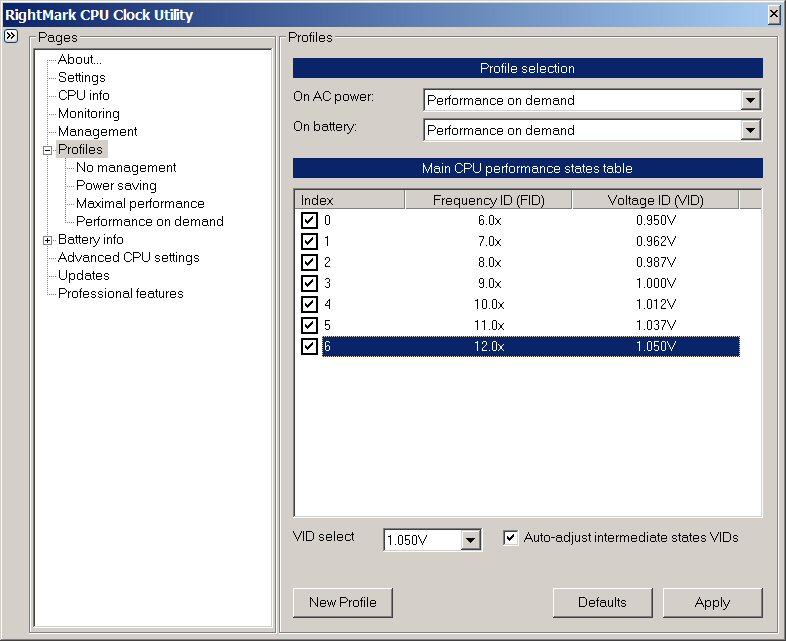The image size is (786, 641).
Task: Open the Power saving profile page
Action: click(116, 185)
